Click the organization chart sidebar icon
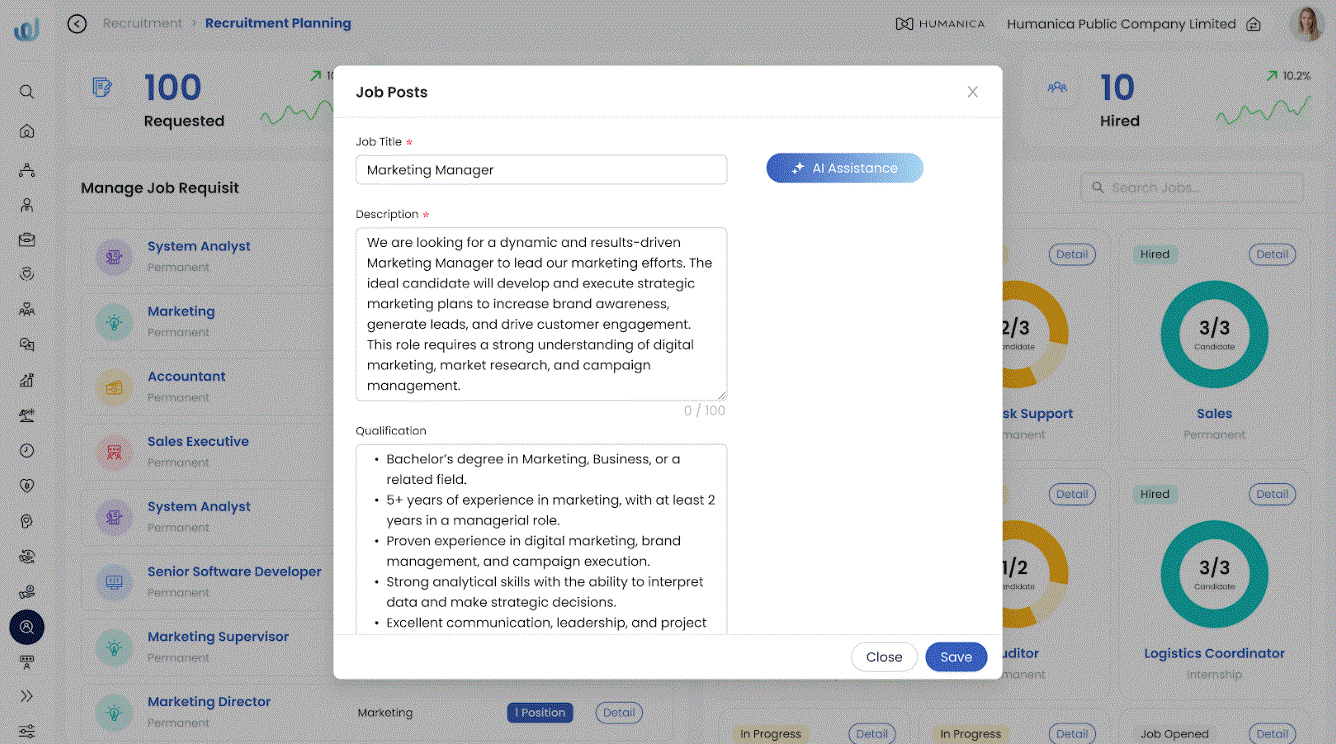Image resolution: width=1336 pixels, height=744 pixels. tap(27, 167)
